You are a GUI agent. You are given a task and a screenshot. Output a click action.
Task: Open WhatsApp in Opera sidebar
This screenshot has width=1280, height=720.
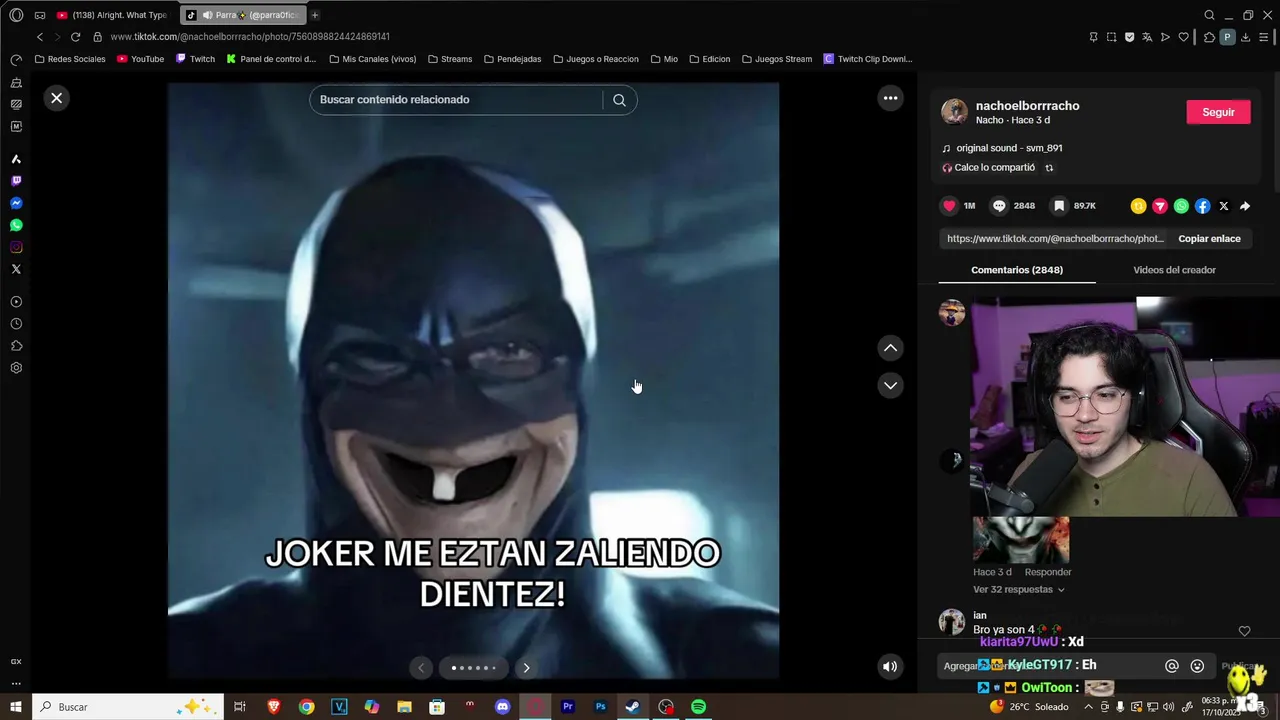point(16,226)
